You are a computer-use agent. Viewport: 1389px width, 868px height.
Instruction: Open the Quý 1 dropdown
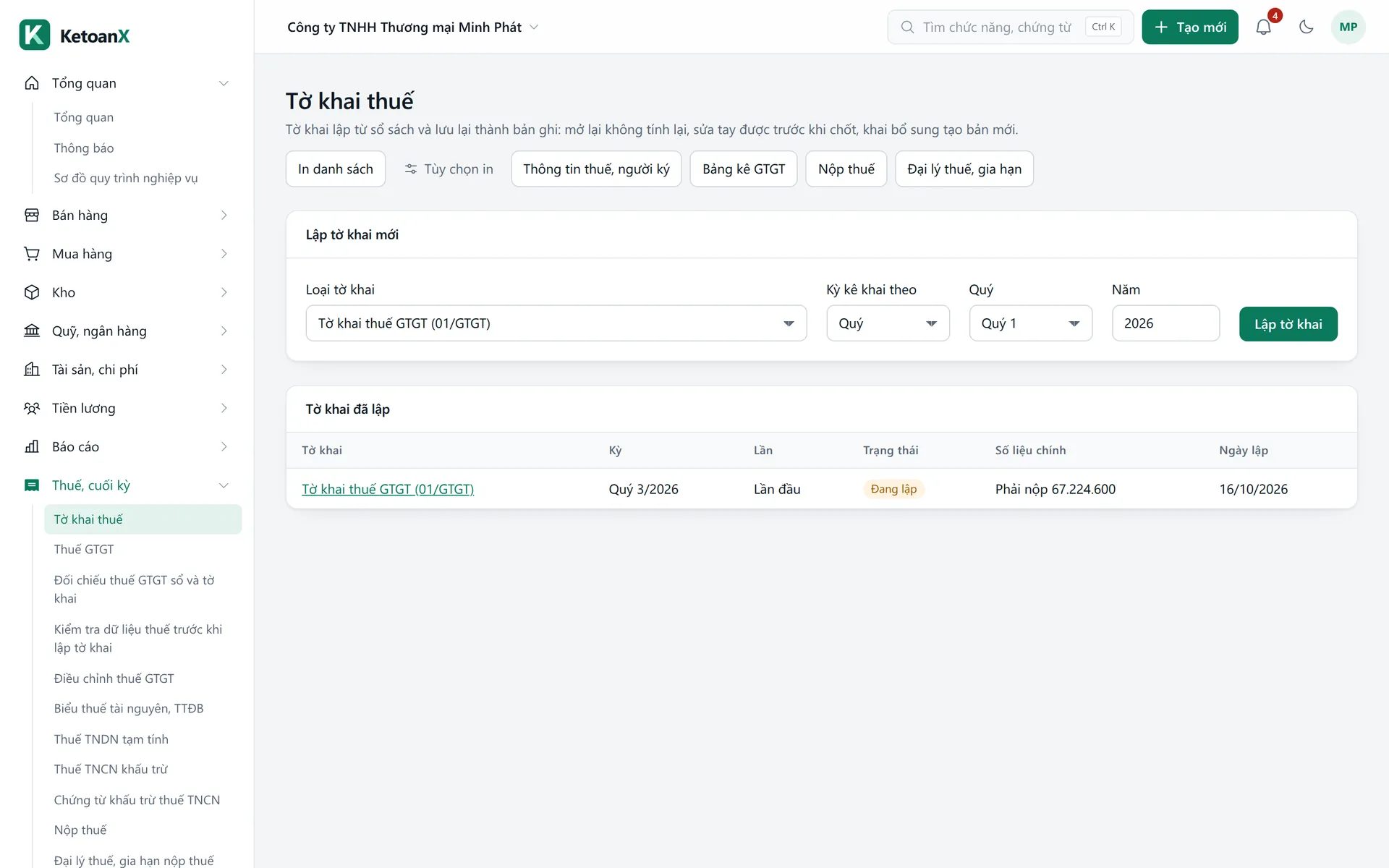point(1030,323)
